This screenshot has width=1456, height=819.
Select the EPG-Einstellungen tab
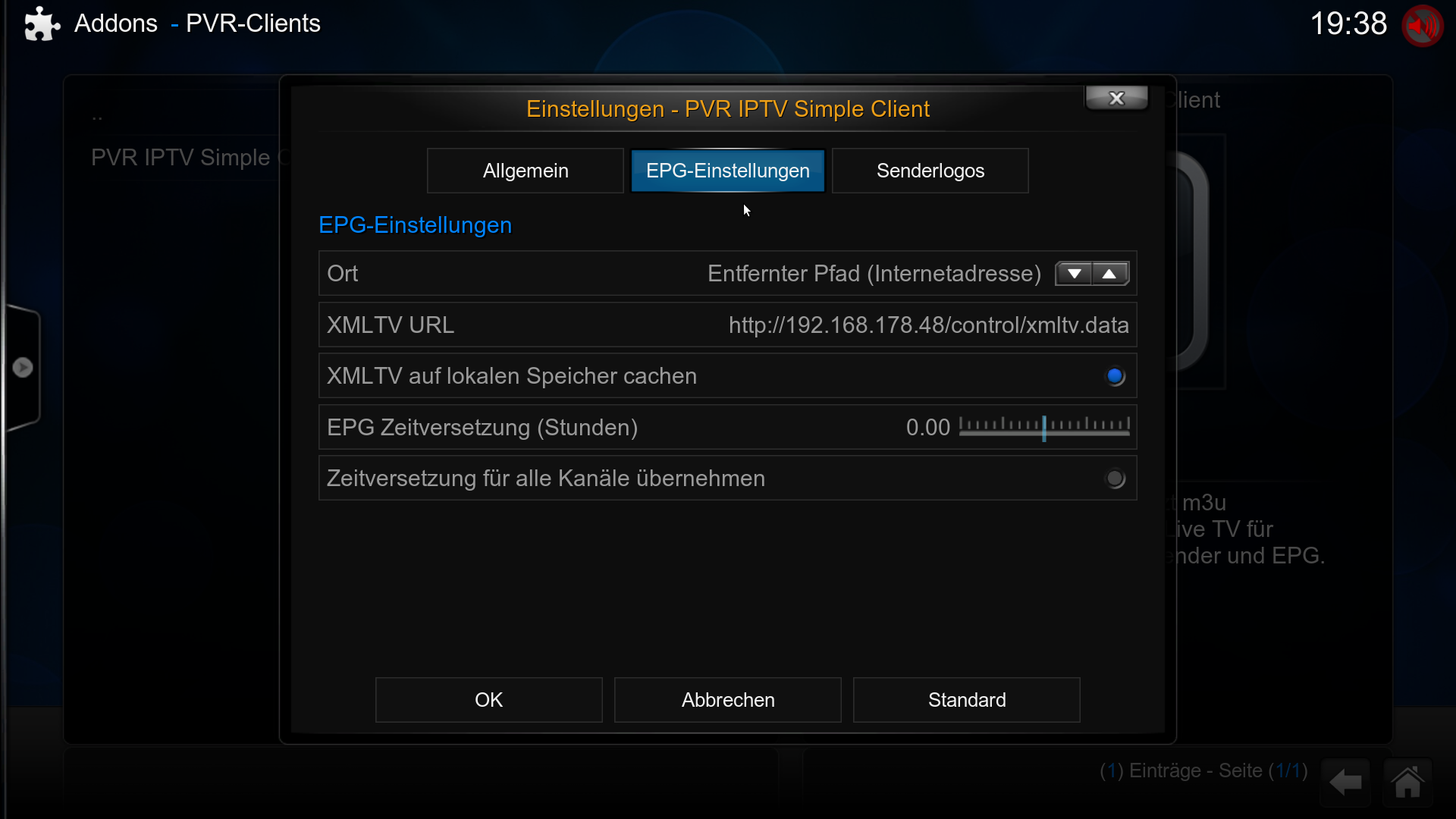click(x=728, y=171)
